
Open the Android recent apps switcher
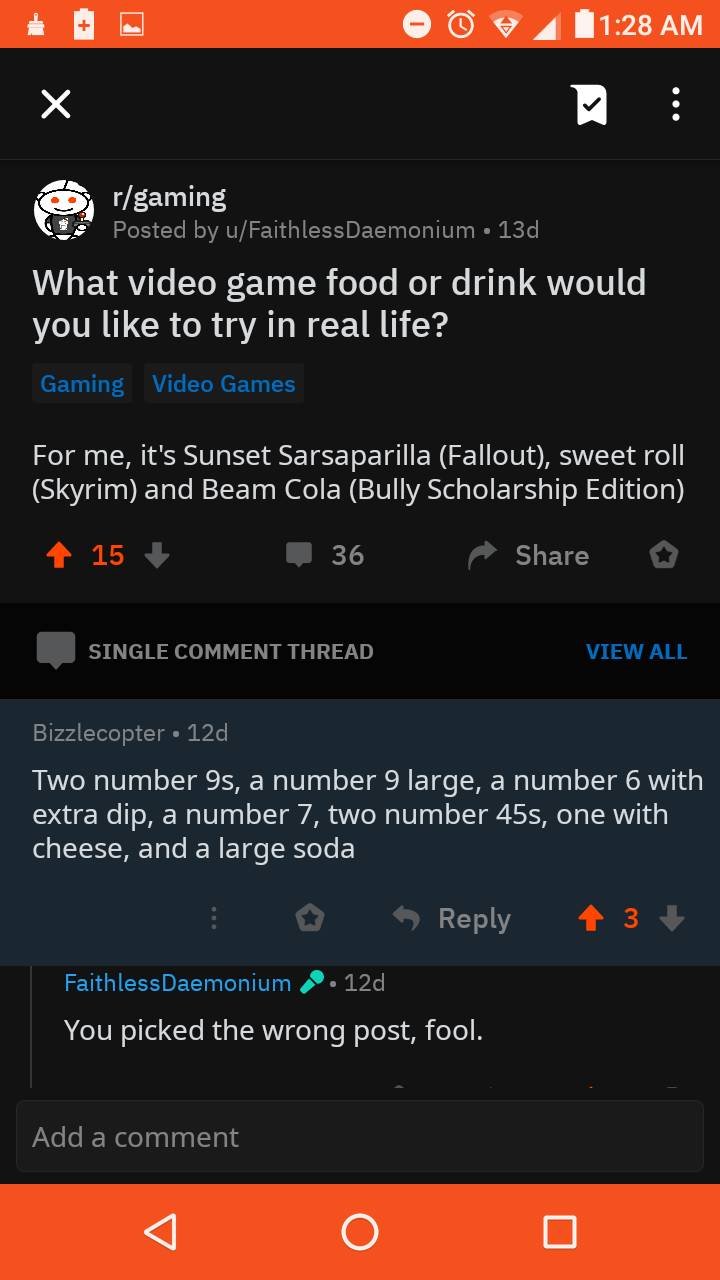pos(559,1232)
